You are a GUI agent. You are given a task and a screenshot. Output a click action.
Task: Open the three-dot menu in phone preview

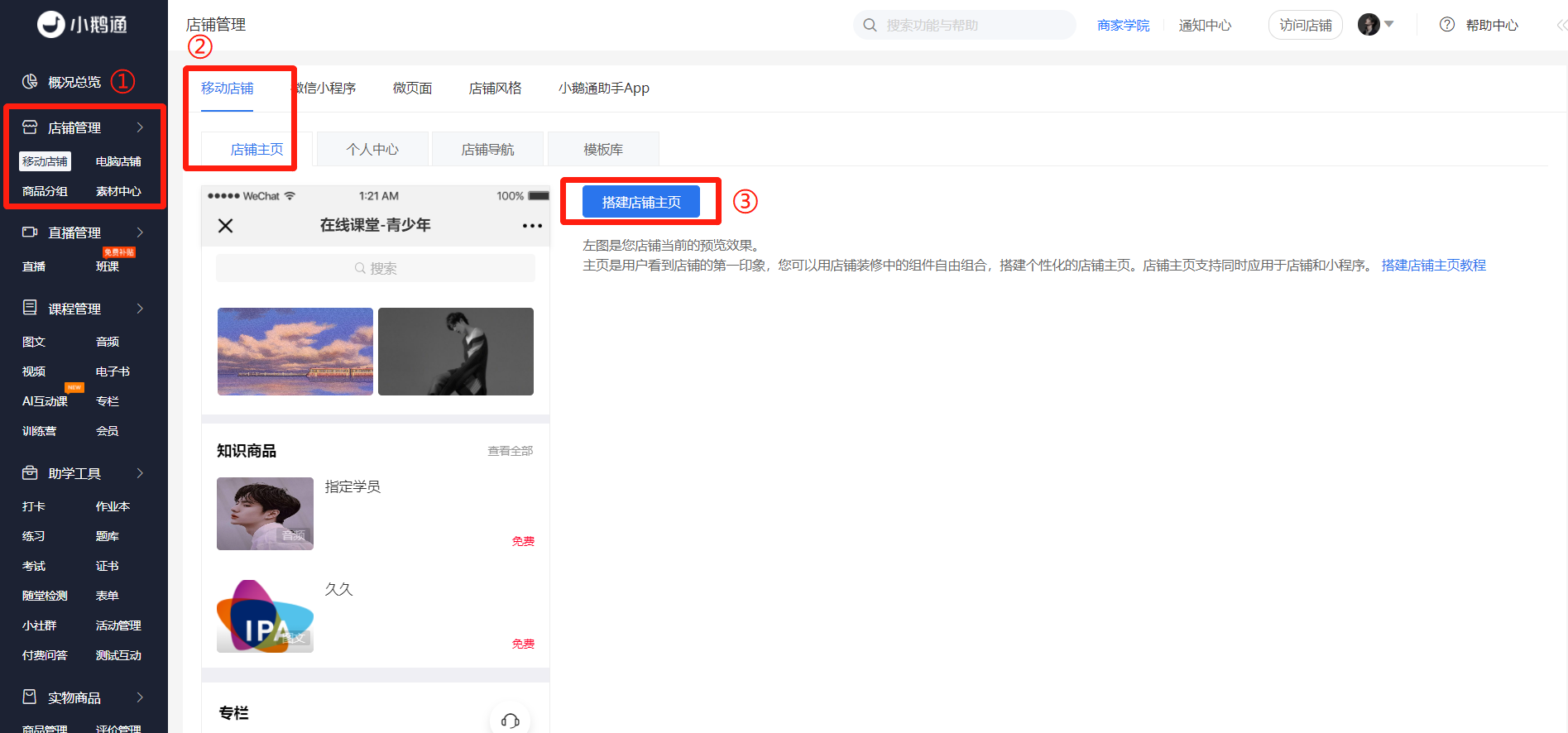point(532,226)
